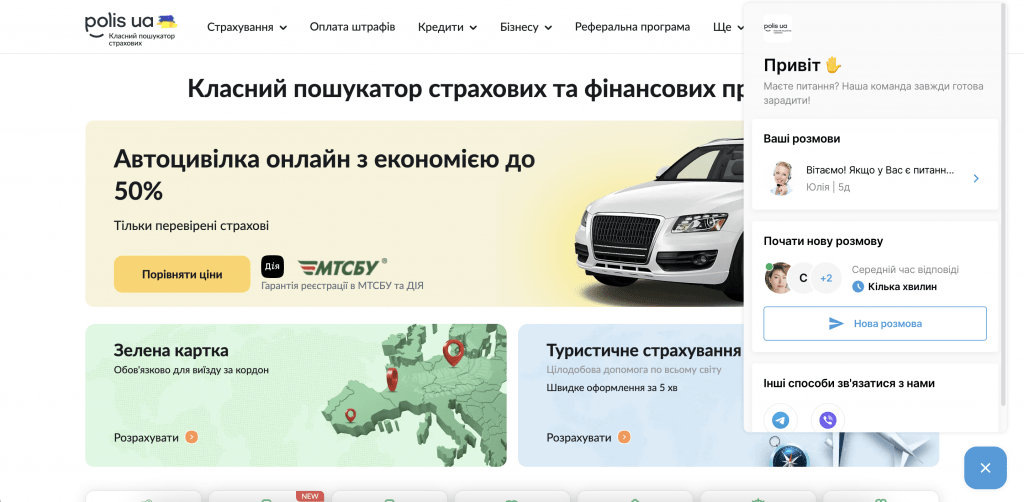Click Обов'язково для виїзду за кордон text
This screenshot has width=1024, height=502.
(x=191, y=370)
